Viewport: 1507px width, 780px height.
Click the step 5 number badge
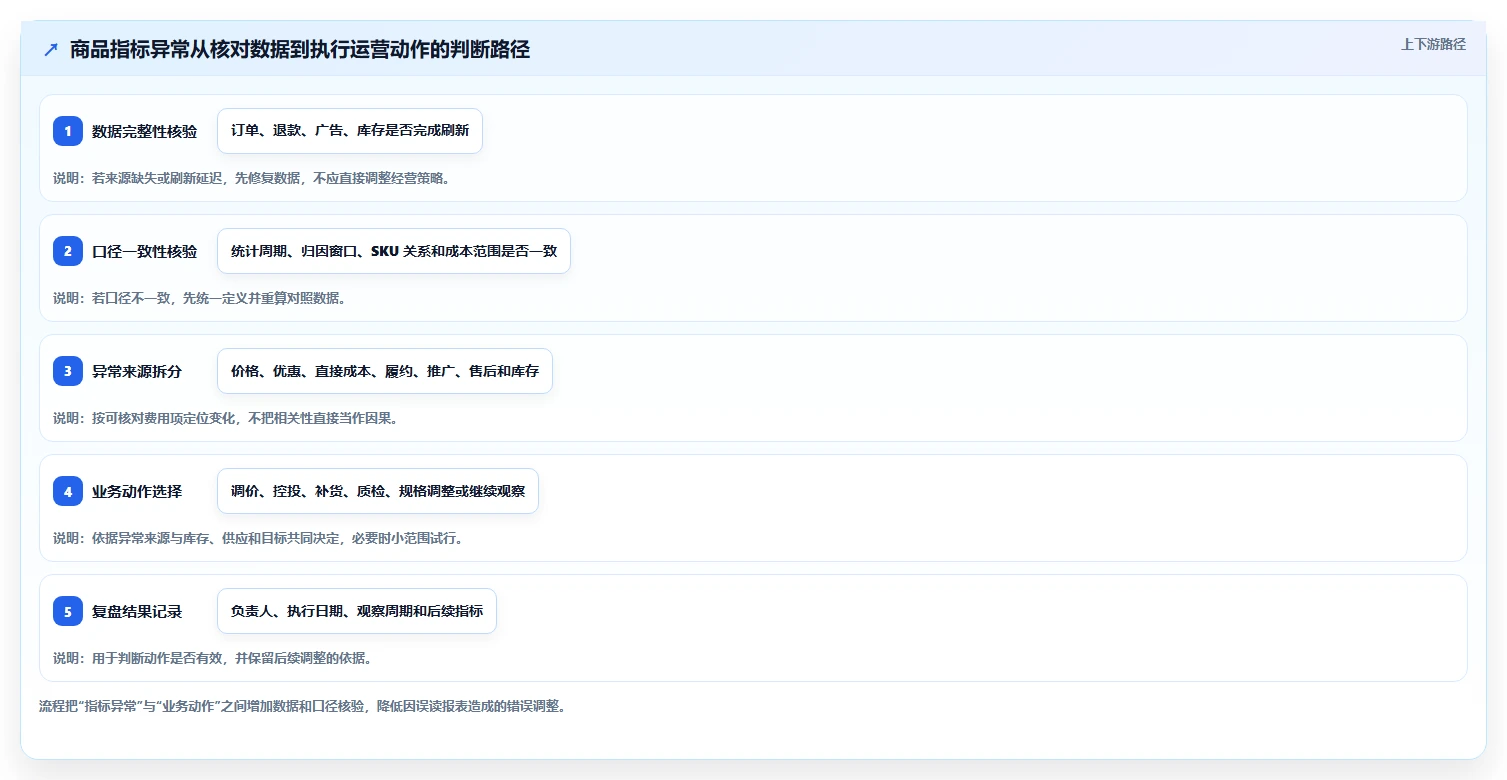coord(68,611)
